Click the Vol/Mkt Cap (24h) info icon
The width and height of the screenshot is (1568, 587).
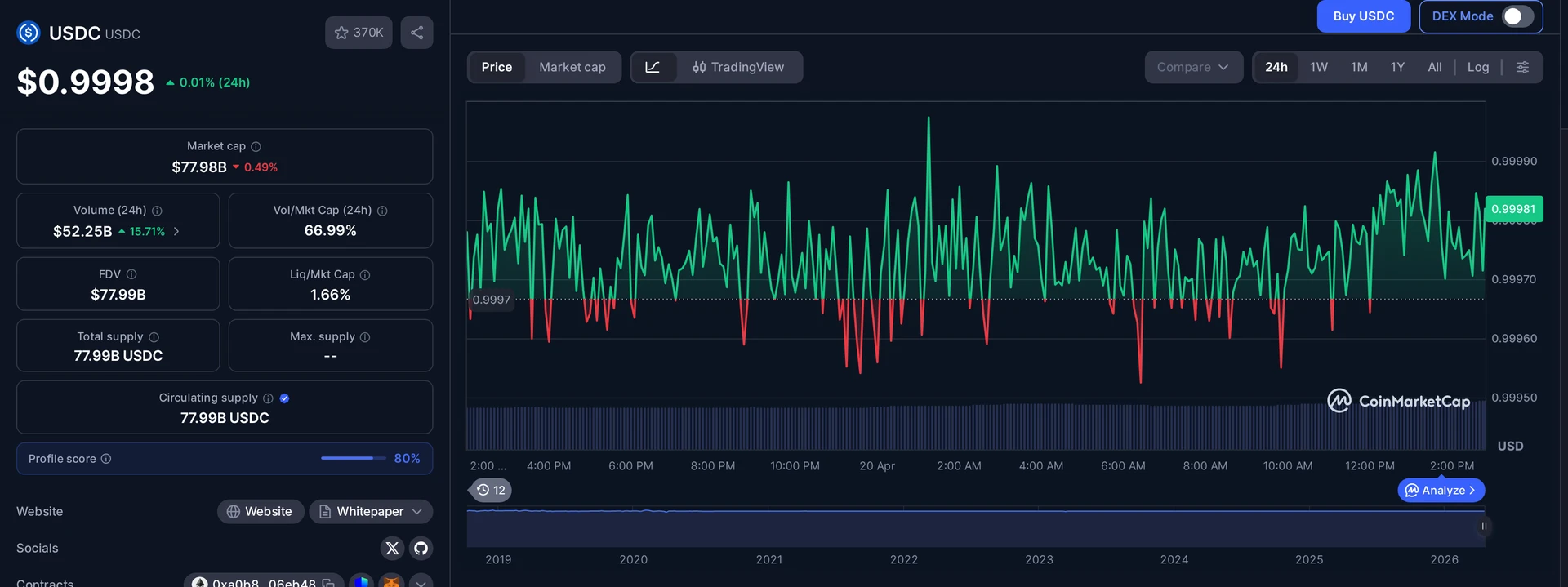382,211
